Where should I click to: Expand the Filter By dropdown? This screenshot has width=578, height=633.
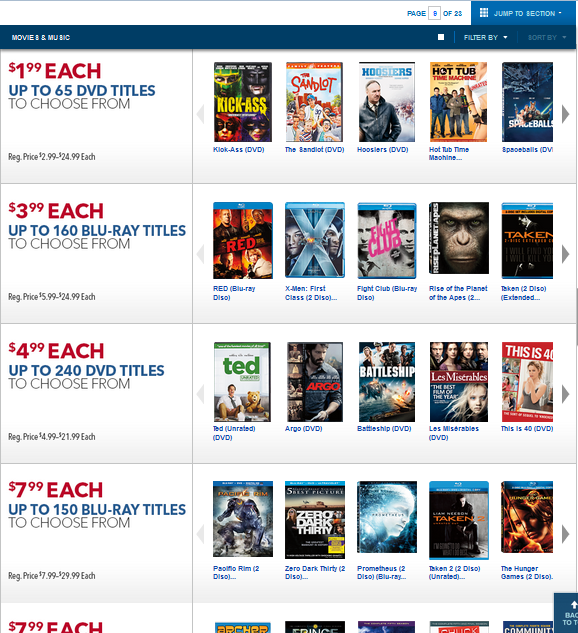(486, 38)
